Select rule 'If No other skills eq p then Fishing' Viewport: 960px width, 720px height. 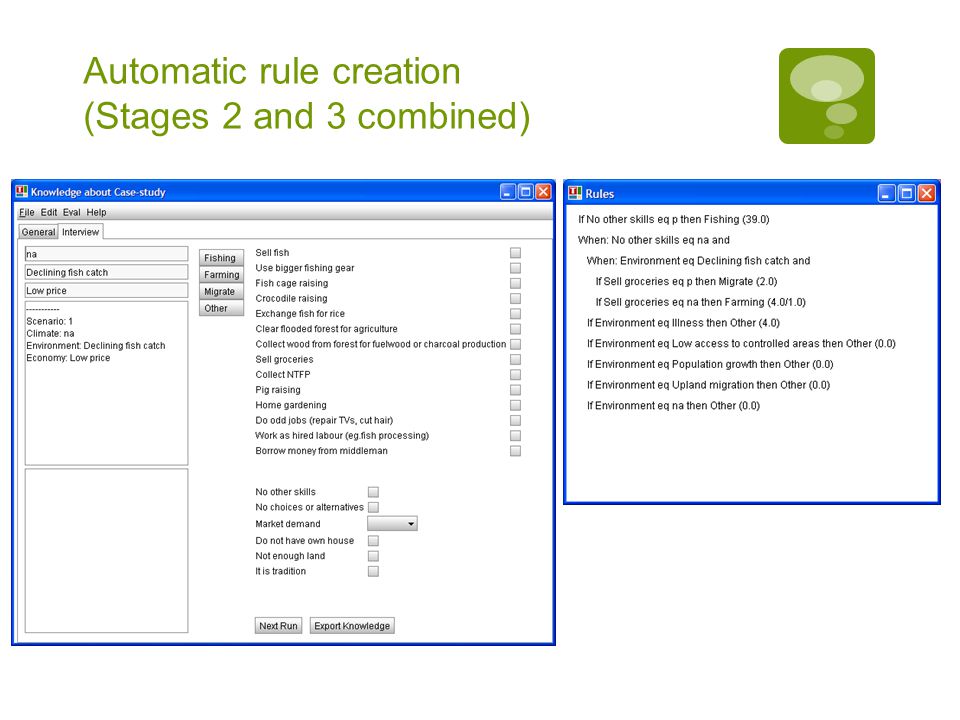673,219
